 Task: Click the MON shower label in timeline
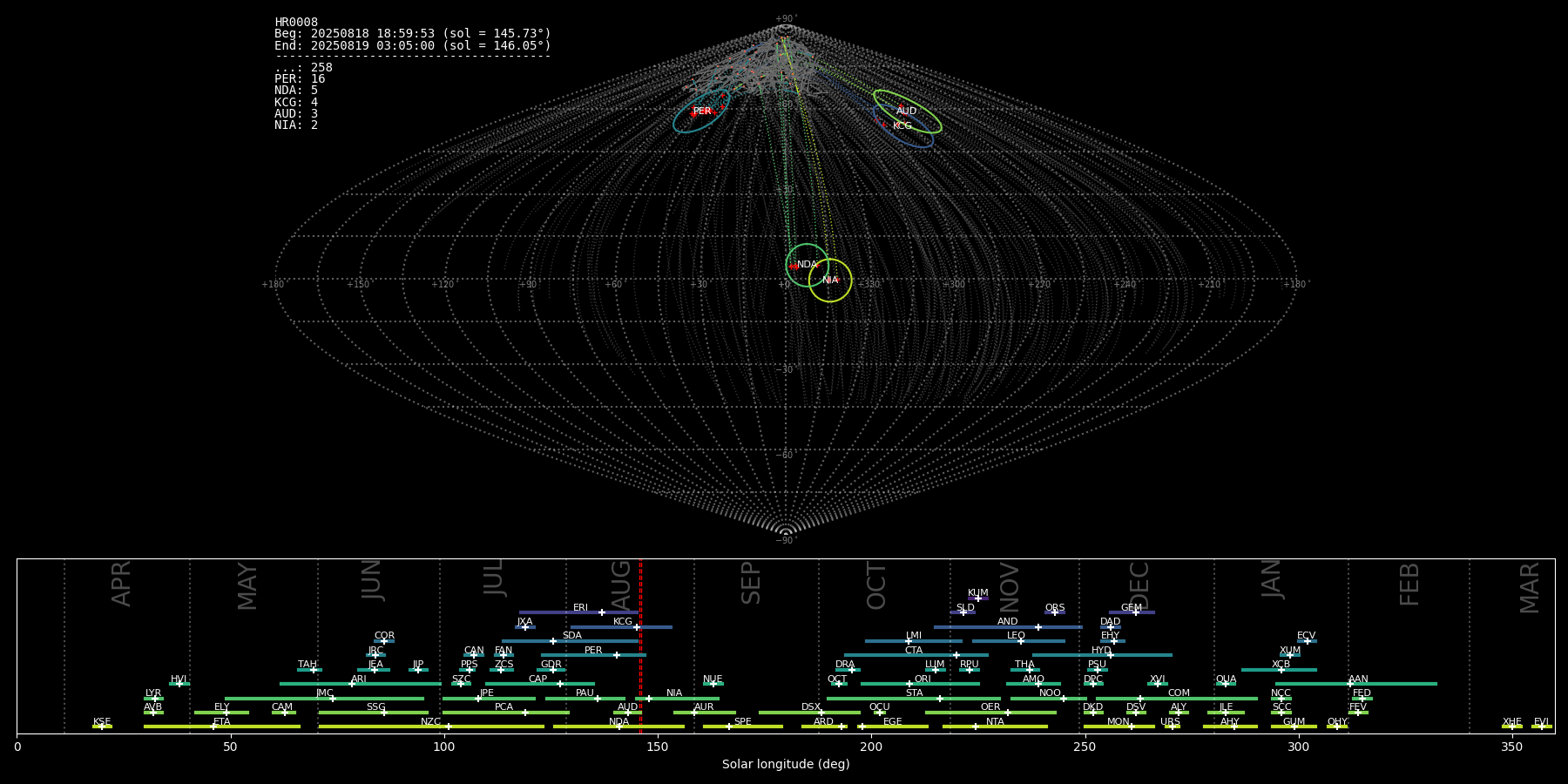click(x=1119, y=722)
